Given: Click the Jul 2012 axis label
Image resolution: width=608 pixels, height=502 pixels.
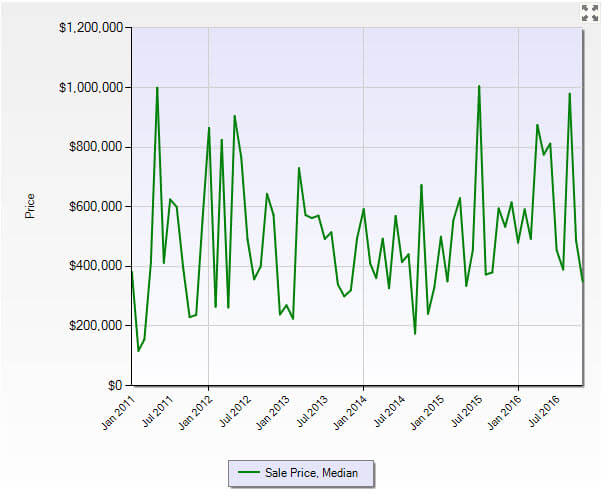Looking at the screenshot, I should (x=235, y=411).
